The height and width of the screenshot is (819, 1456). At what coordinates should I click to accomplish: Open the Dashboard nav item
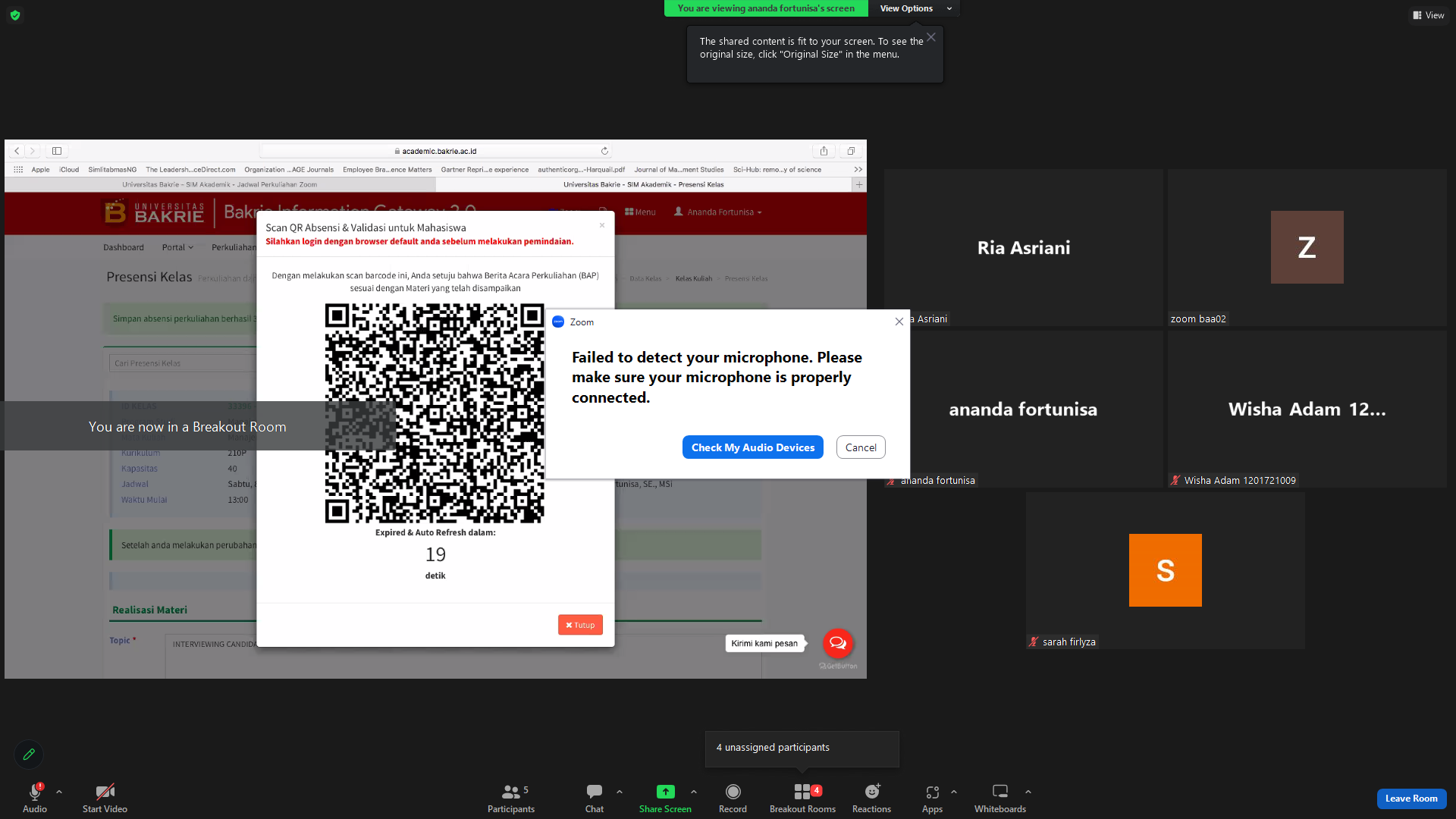click(x=124, y=247)
